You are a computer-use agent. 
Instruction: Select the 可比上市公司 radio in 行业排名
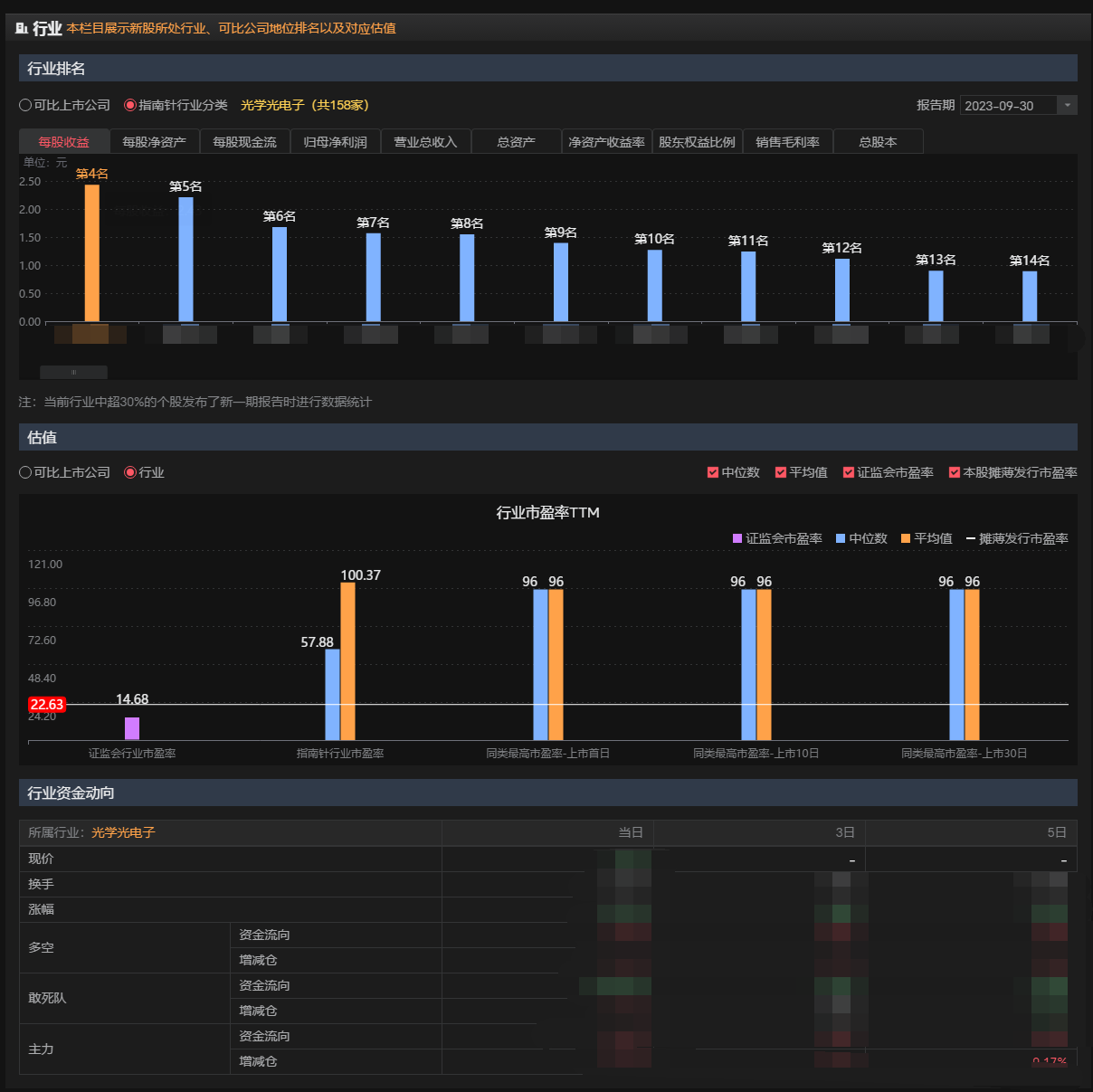[x=25, y=105]
